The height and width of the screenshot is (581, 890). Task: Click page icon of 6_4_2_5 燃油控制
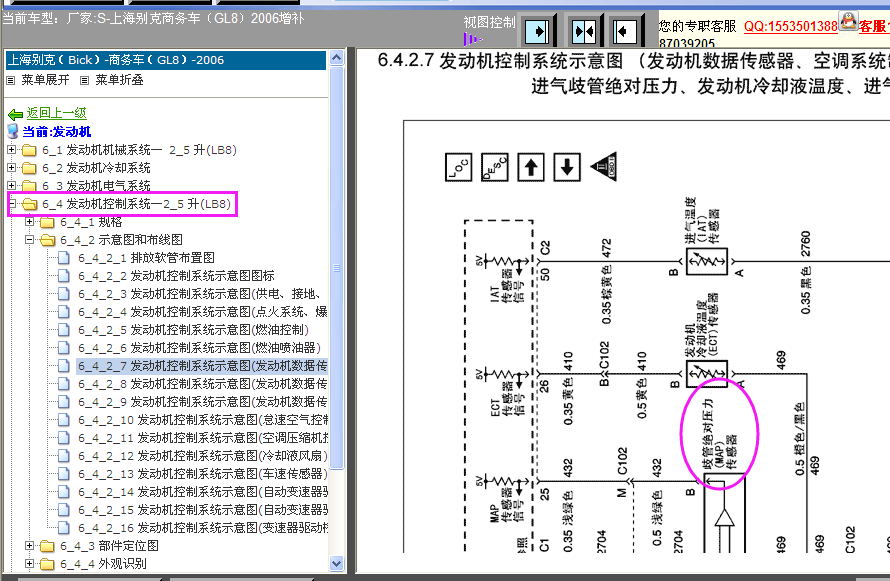(64, 330)
